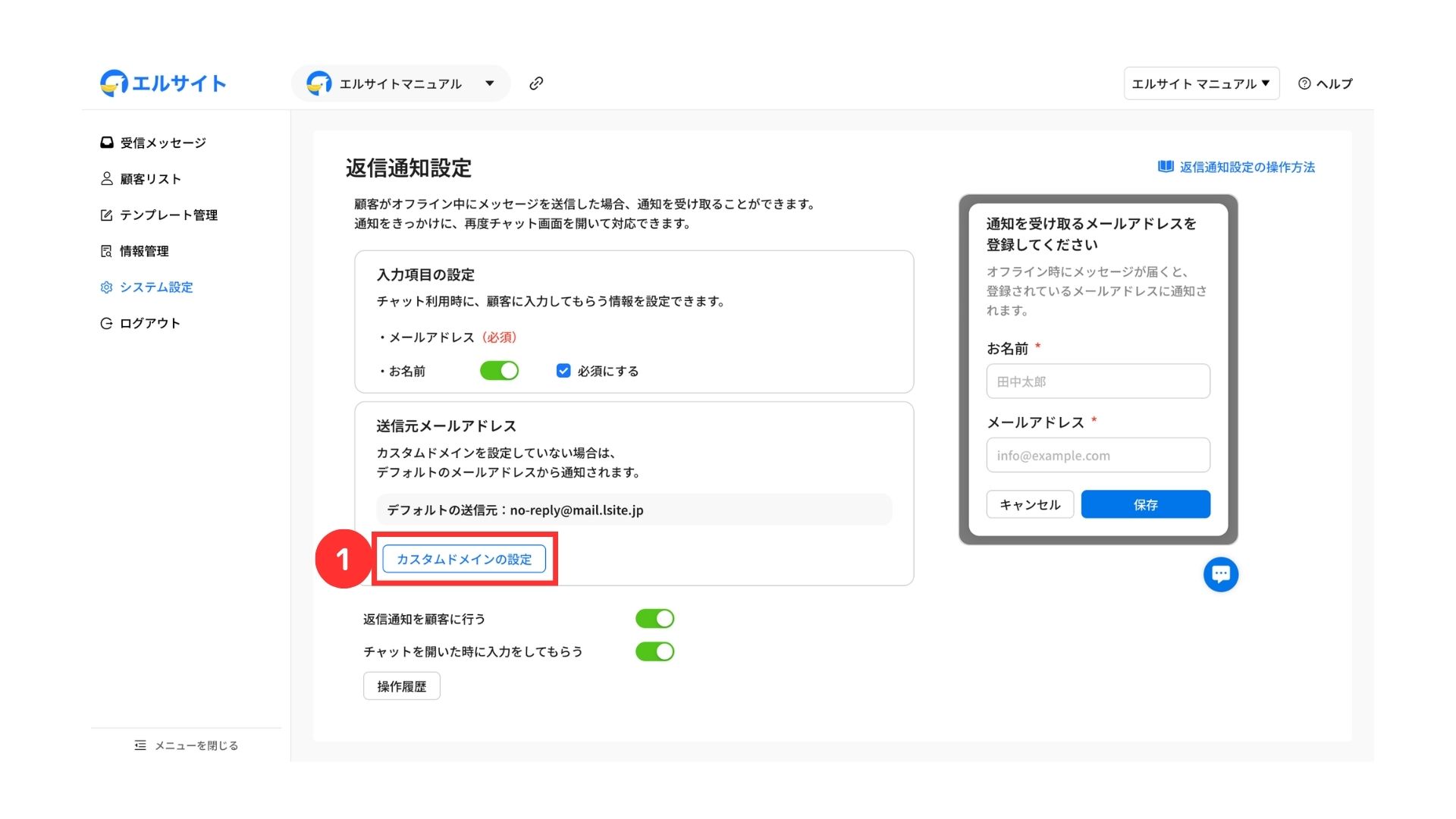Uncheck the 必須にする checkbox
Image resolution: width=1456 pixels, height=819 pixels.
pos(563,371)
